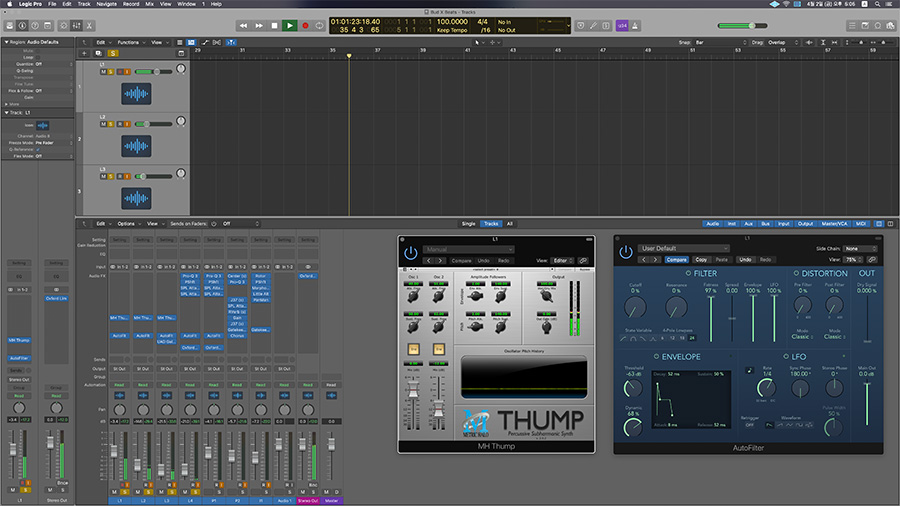Open the Snap Bar dropdown
The width and height of the screenshot is (900, 506).
(x=721, y=42)
